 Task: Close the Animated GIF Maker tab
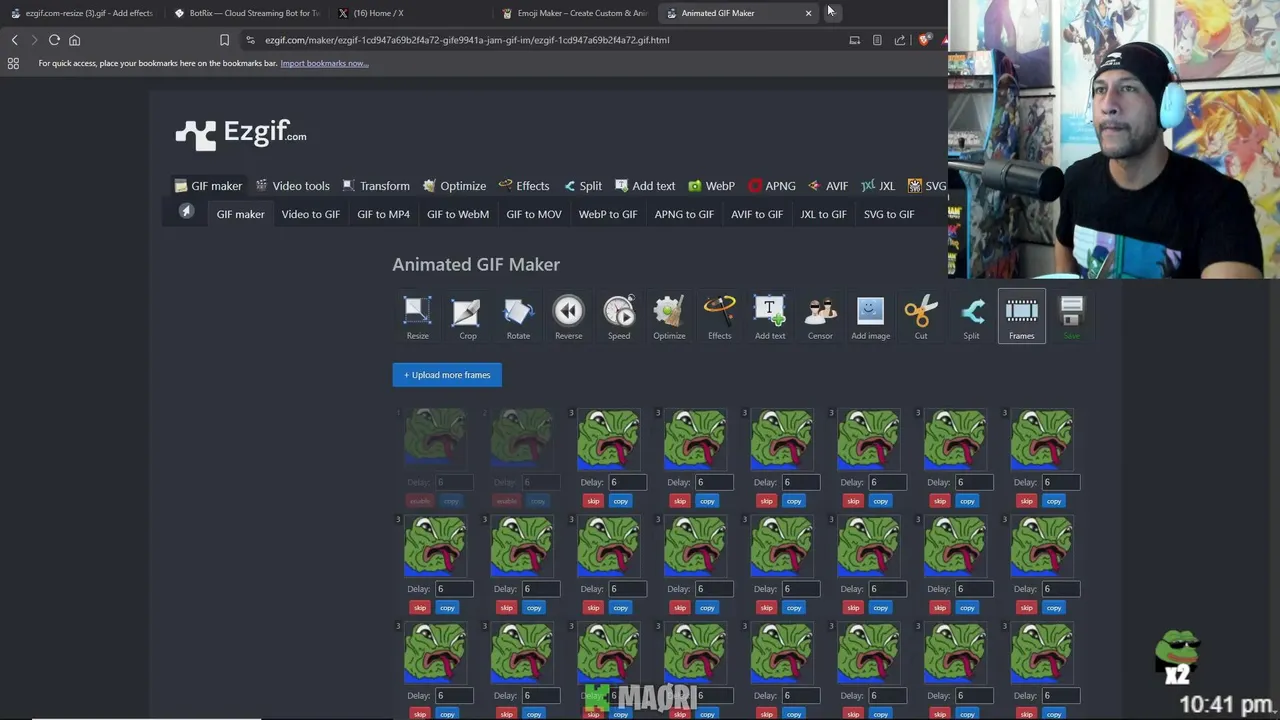[808, 13]
